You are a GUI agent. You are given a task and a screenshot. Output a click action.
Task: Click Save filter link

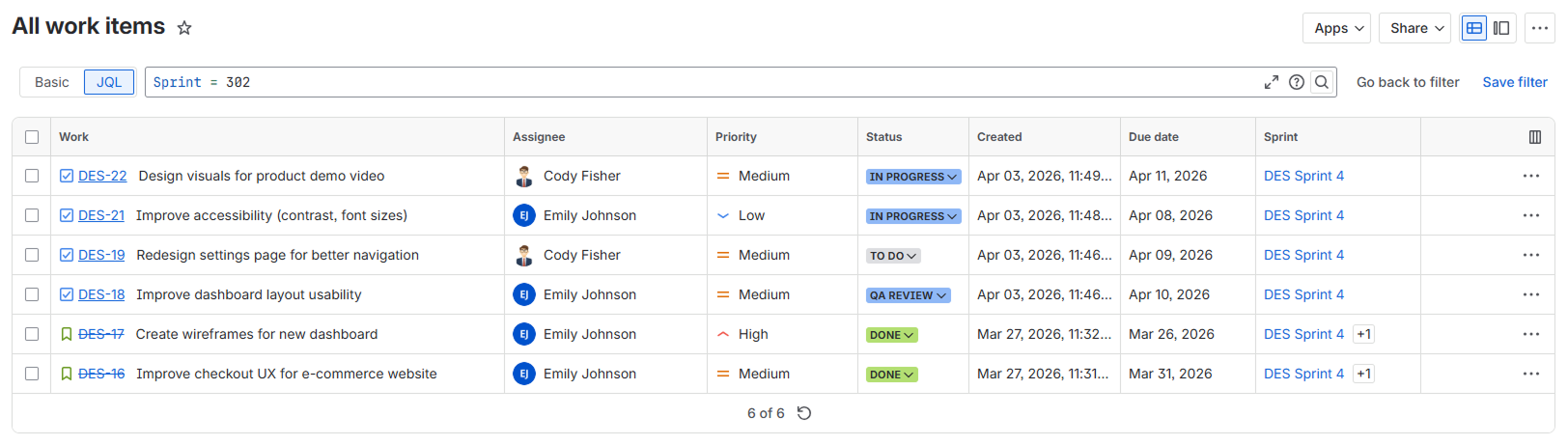1515,82
